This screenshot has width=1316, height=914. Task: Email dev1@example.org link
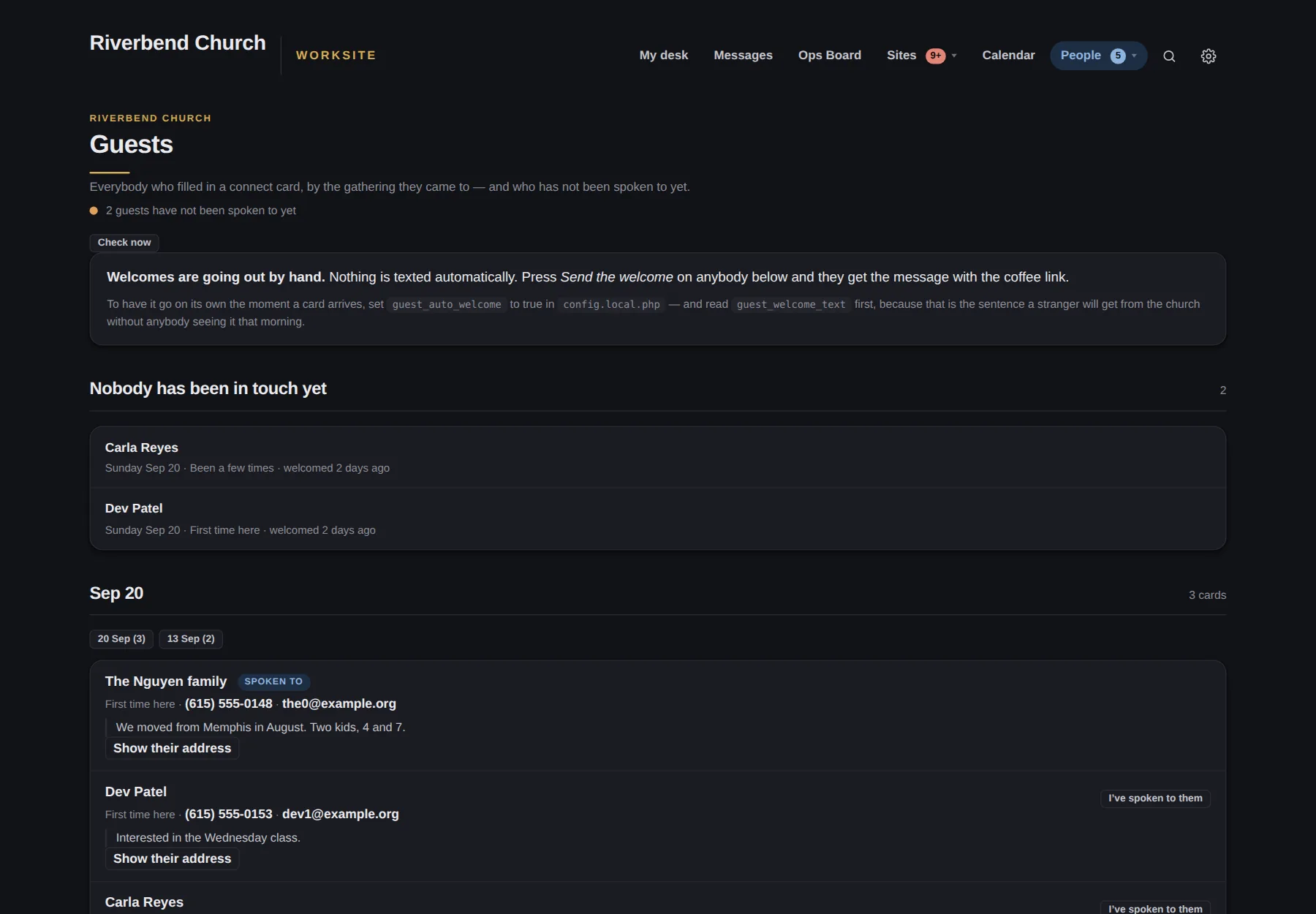coord(341,814)
